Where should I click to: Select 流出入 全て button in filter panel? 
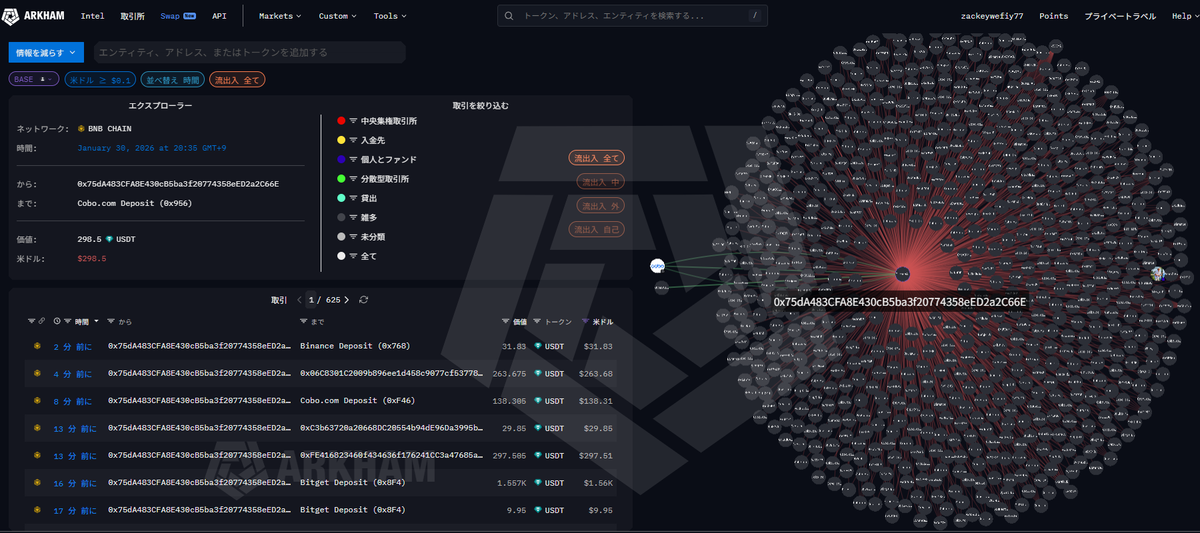(597, 158)
